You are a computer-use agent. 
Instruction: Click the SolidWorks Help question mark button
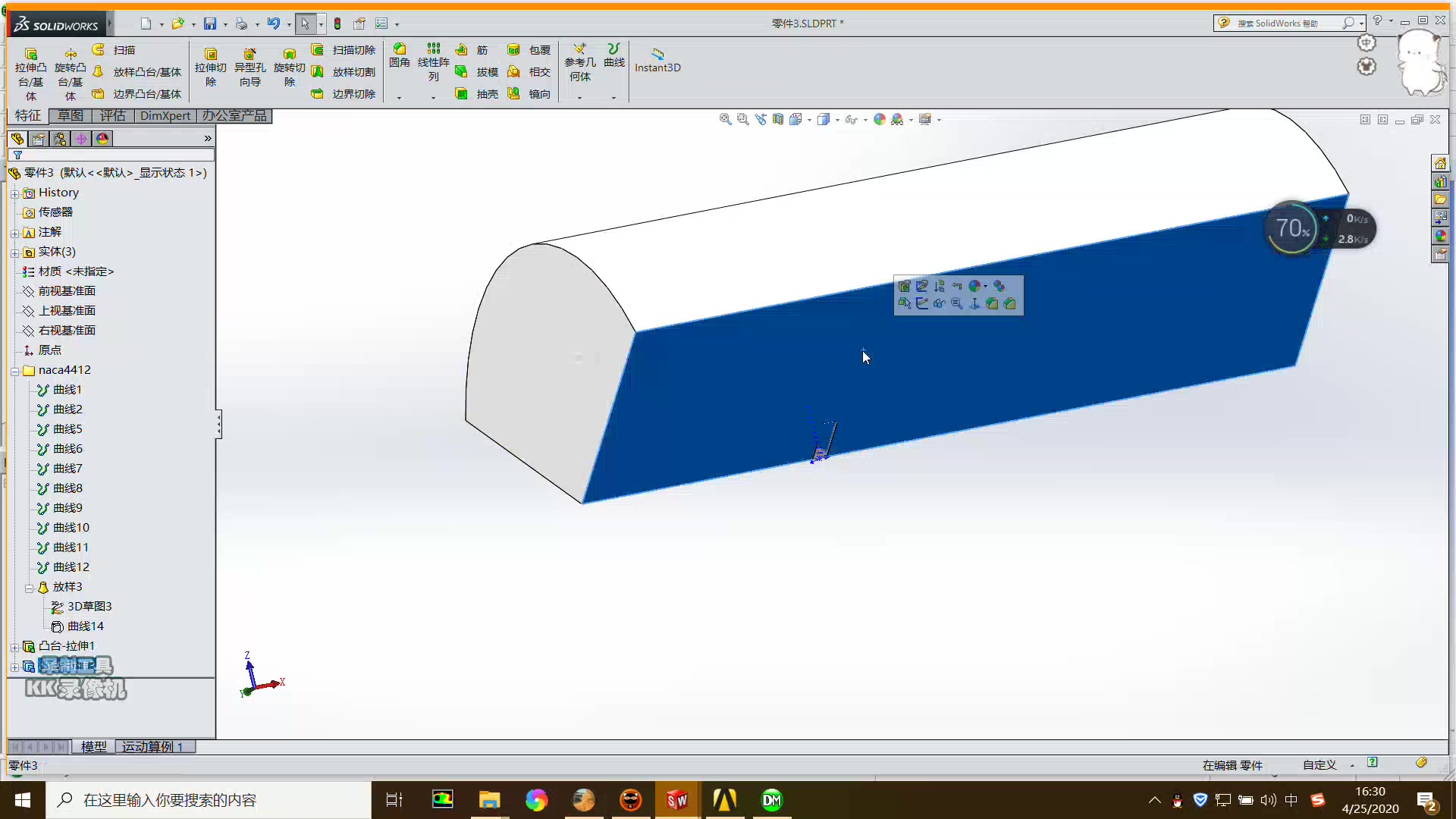(1378, 20)
